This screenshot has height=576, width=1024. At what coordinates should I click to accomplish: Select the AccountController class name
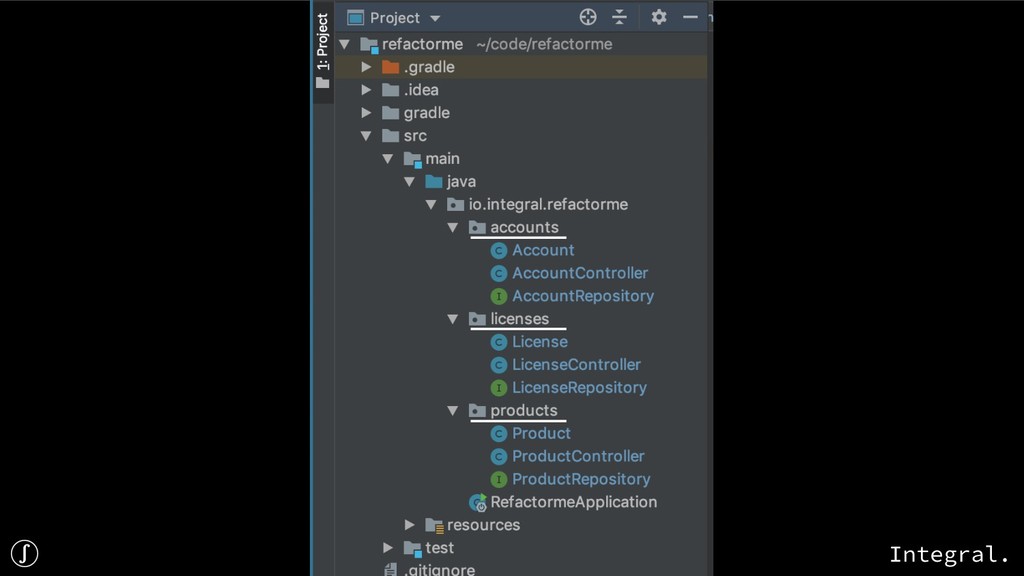point(580,273)
